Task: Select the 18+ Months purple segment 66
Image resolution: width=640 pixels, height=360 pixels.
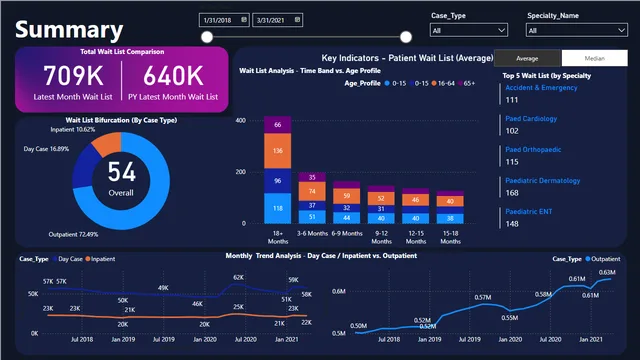Action: click(278, 124)
